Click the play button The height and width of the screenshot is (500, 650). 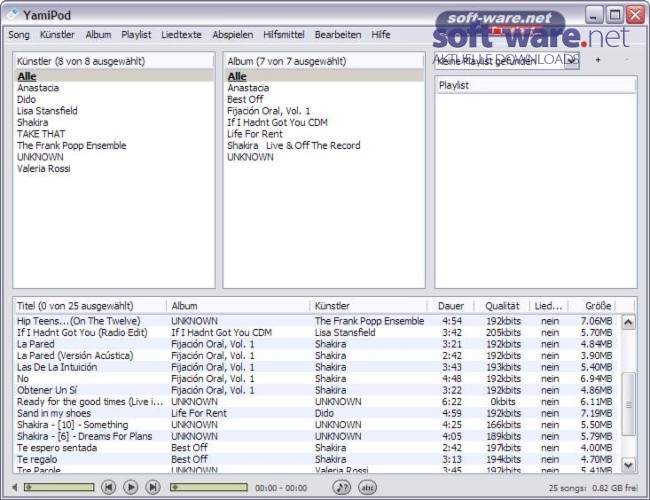[131, 487]
